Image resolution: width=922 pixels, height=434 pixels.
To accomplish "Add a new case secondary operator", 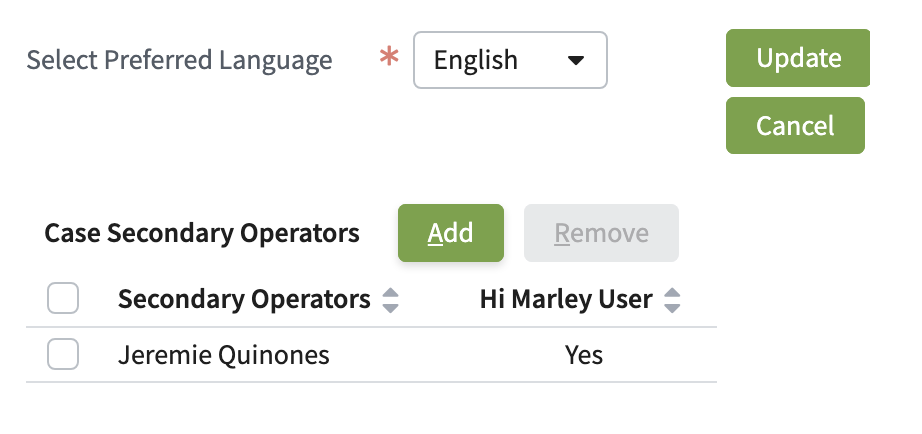I will point(450,233).
